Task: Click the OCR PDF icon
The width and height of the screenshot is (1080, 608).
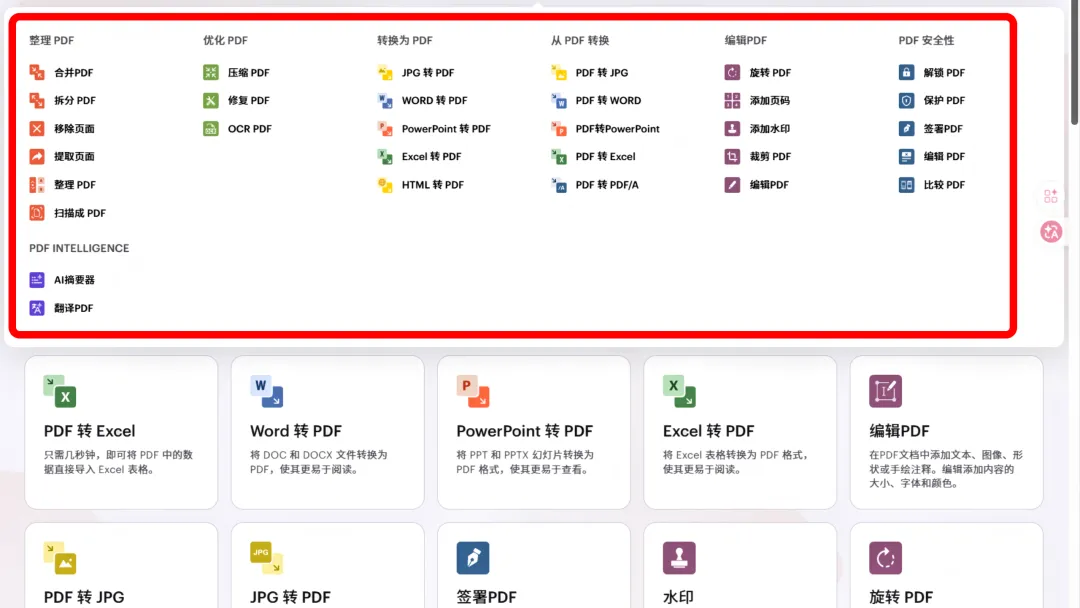Action: 211,129
